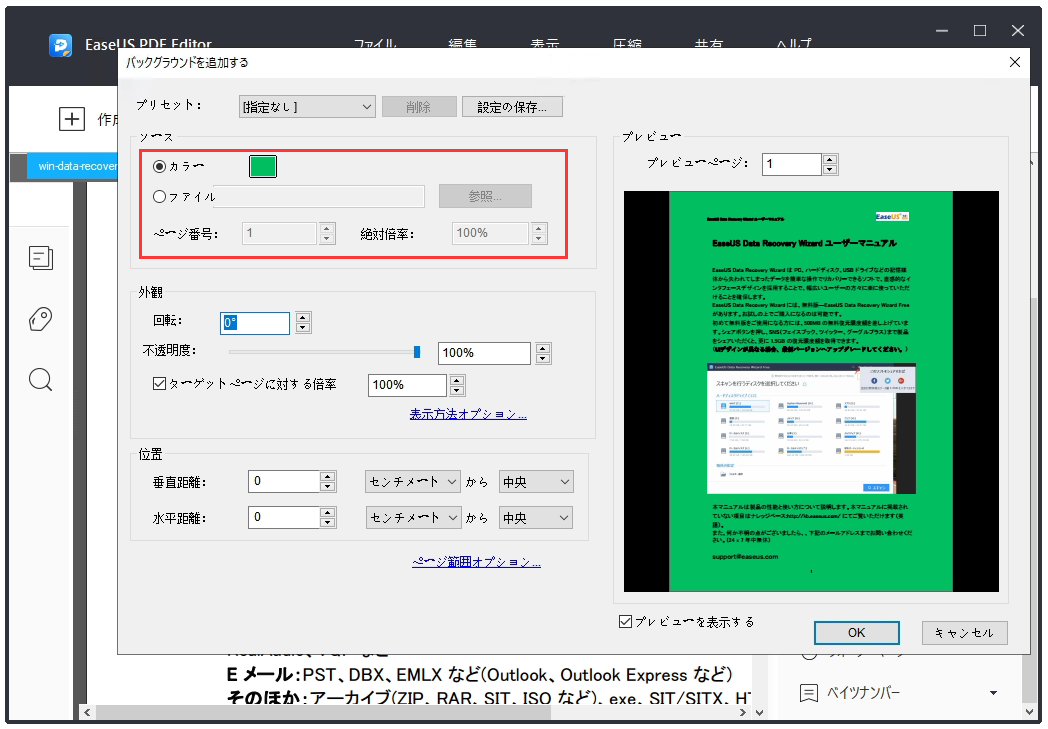Select the ファイル radio button
1048x729 pixels.
[x=160, y=196]
